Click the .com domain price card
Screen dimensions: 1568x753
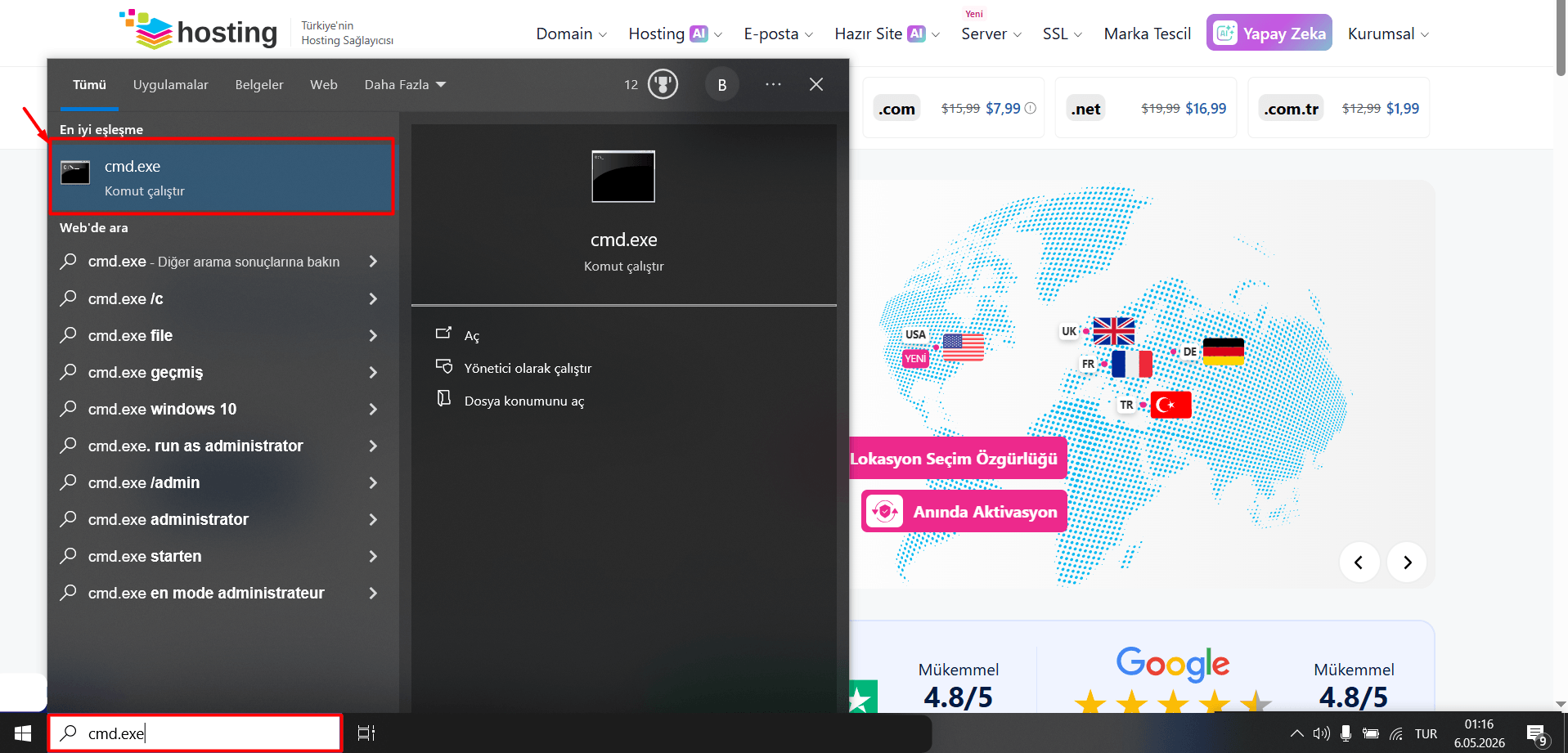point(953,108)
